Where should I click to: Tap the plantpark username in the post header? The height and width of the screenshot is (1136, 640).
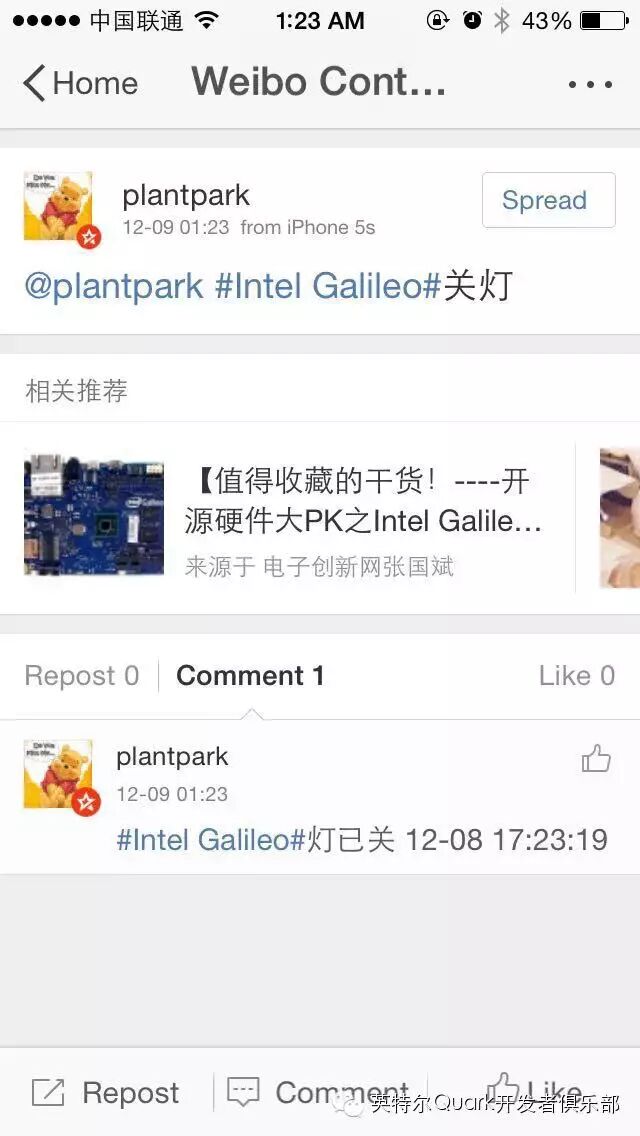pyautogui.click(x=186, y=196)
